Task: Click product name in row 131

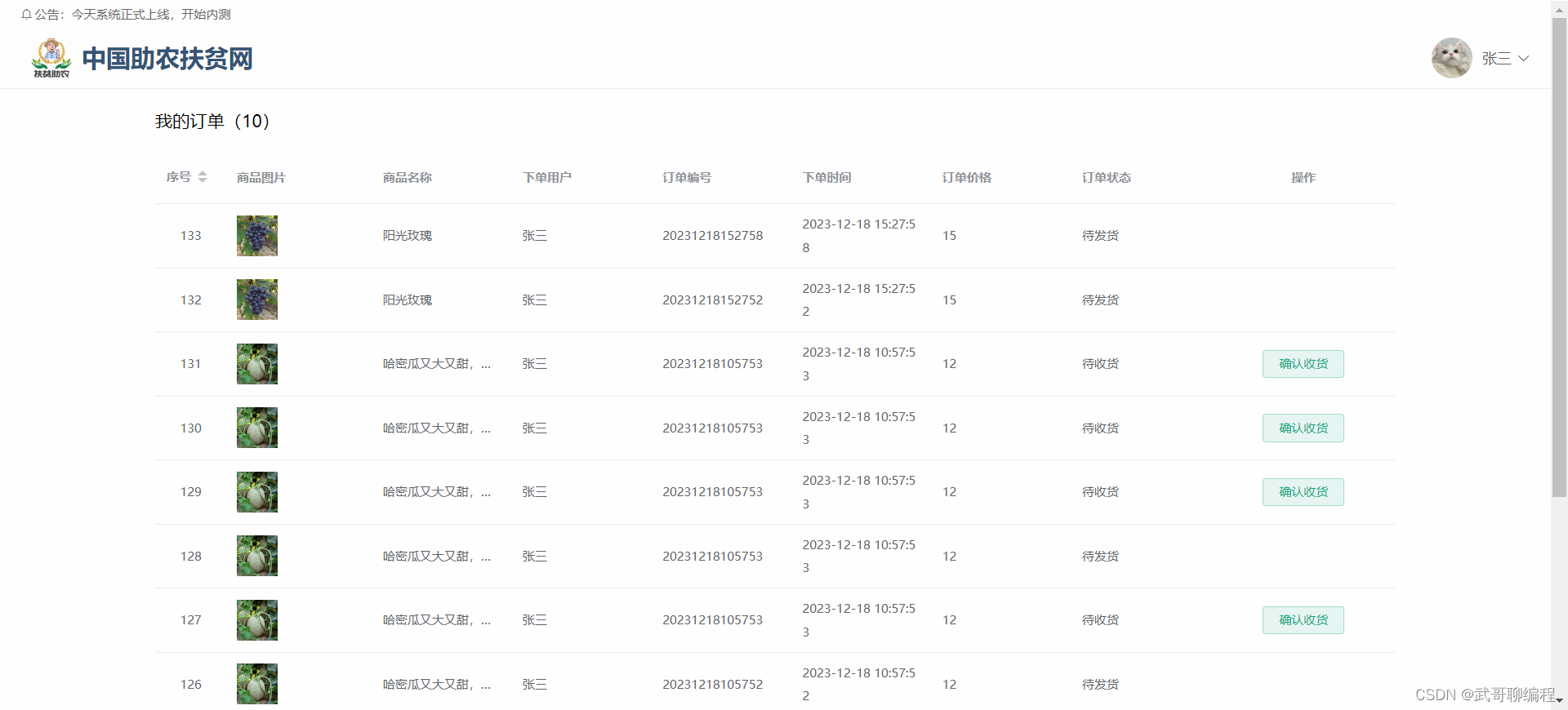Action: point(437,364)
